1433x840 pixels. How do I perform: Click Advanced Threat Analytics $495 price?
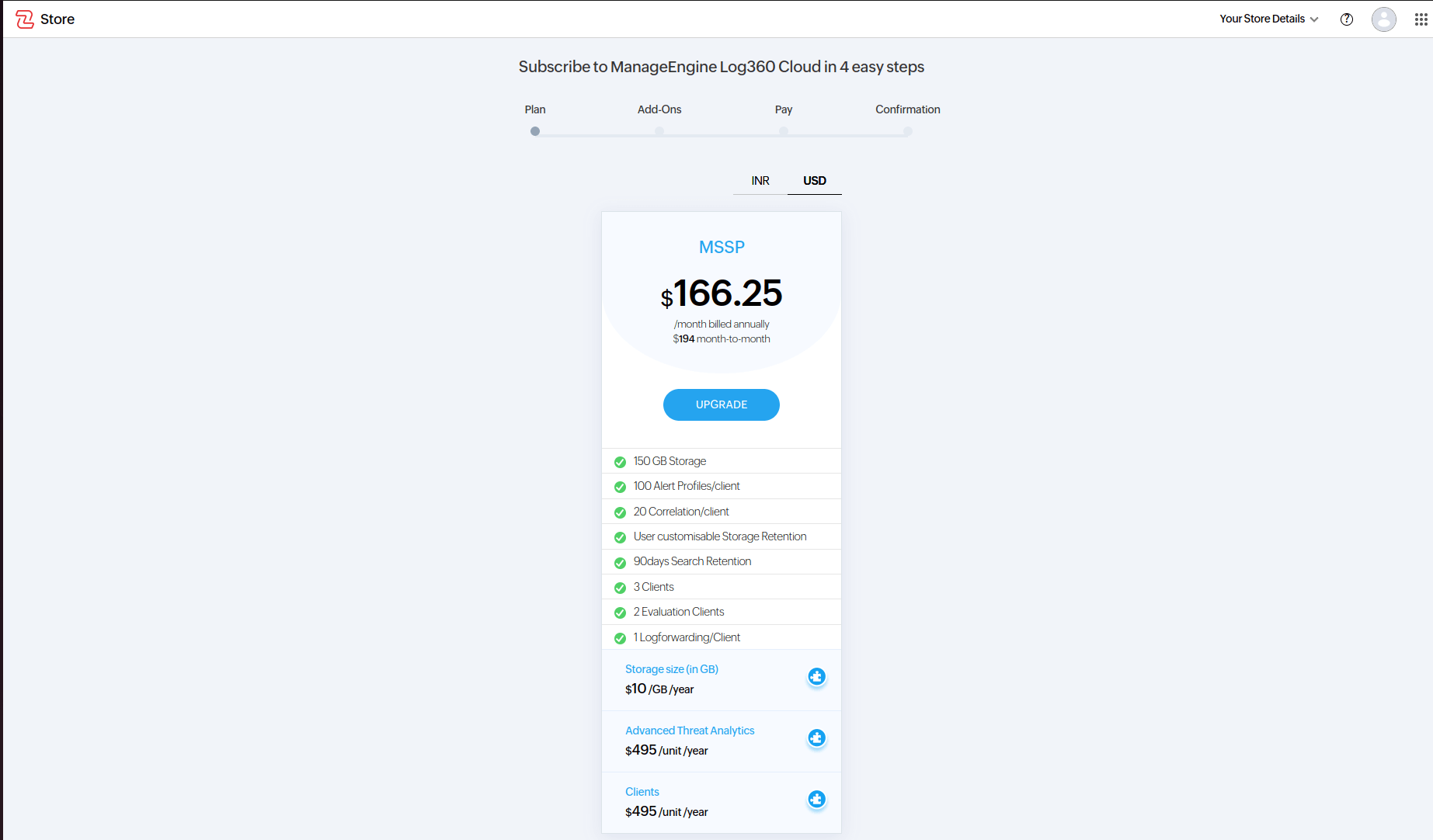[x=666, y=750]
